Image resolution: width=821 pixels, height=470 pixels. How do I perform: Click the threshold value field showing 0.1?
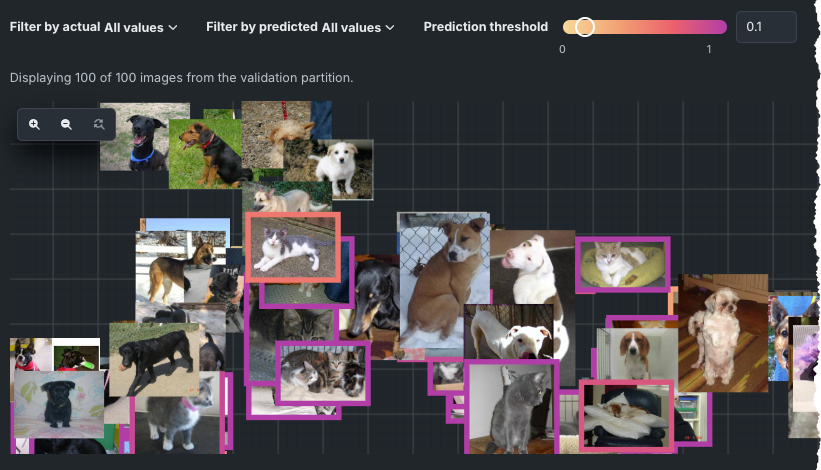tap(766, 27)
